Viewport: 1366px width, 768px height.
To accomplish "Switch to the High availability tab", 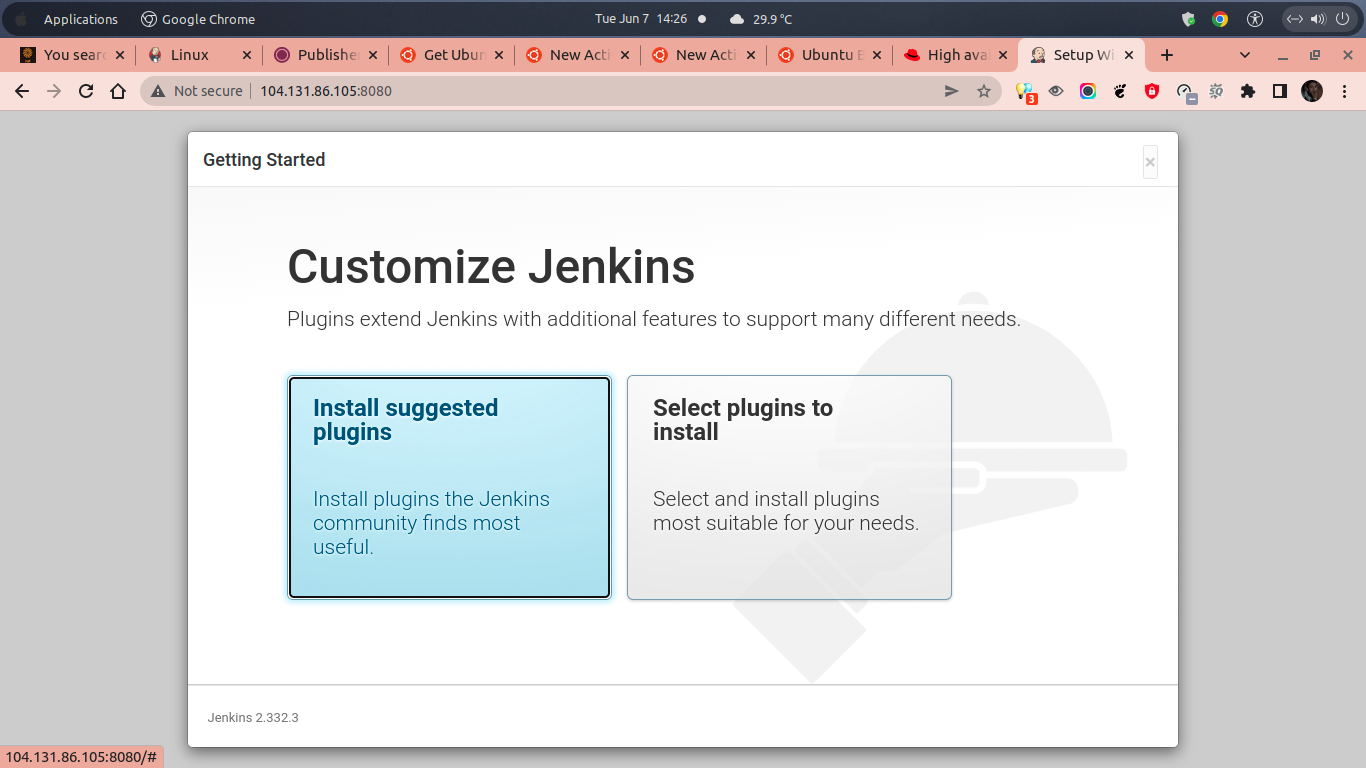I will pyautogui.click(x=955, y=55).
